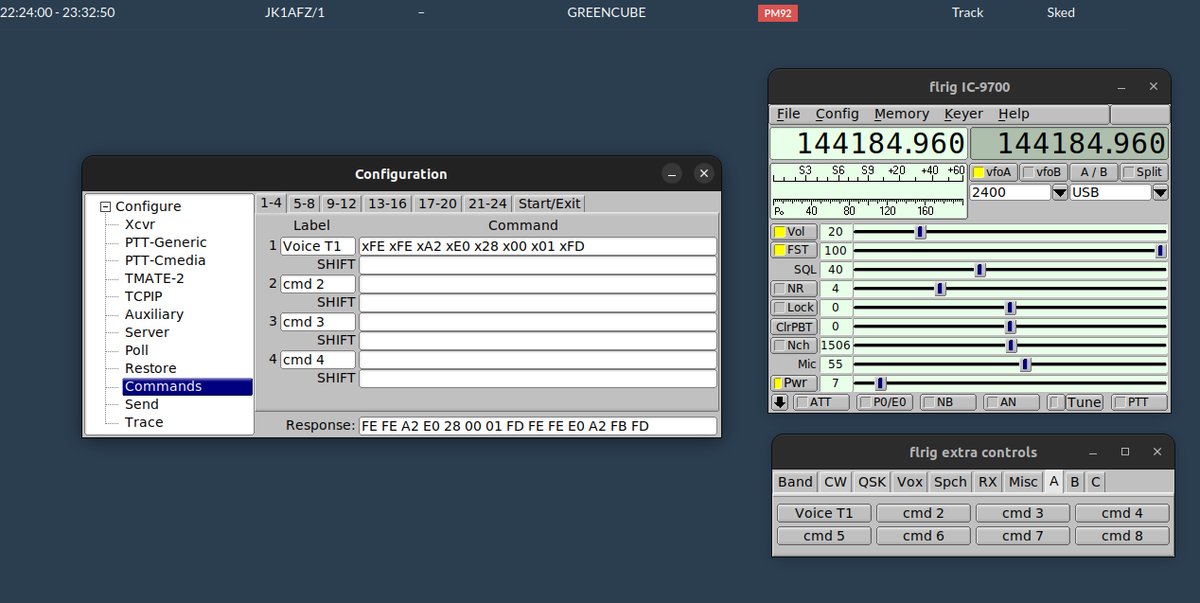
Task: Click the ClrPBT button
Action: click(x=794, y=327)
